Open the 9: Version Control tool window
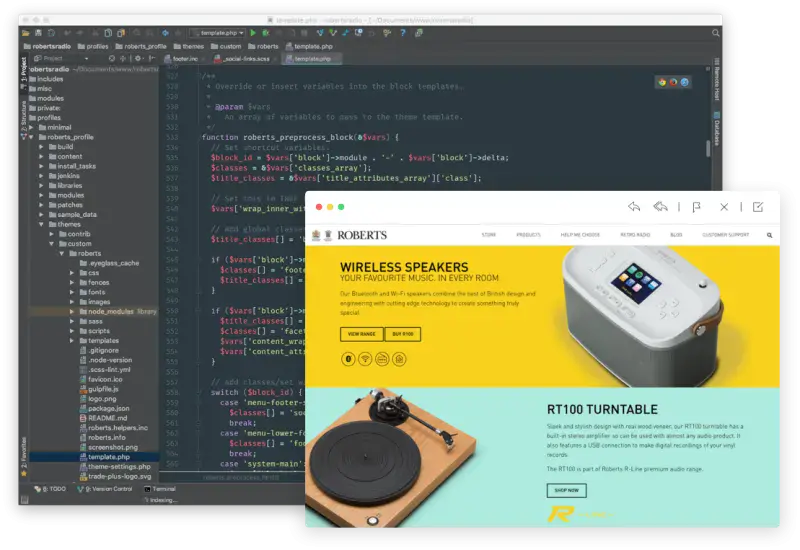Viewport: 800px width, 550px height. pyautogui.click(x=105, y=489)
